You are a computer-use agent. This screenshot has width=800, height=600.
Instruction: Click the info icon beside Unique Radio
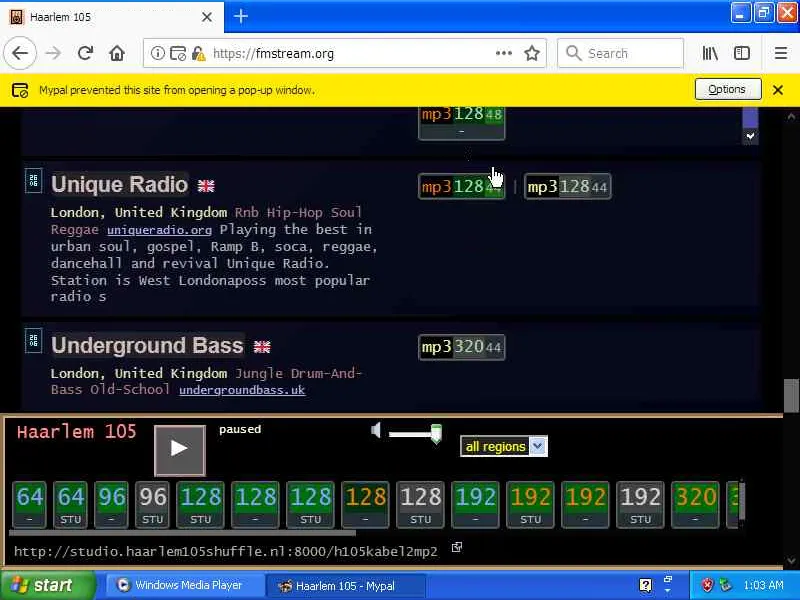pos(34,181)
